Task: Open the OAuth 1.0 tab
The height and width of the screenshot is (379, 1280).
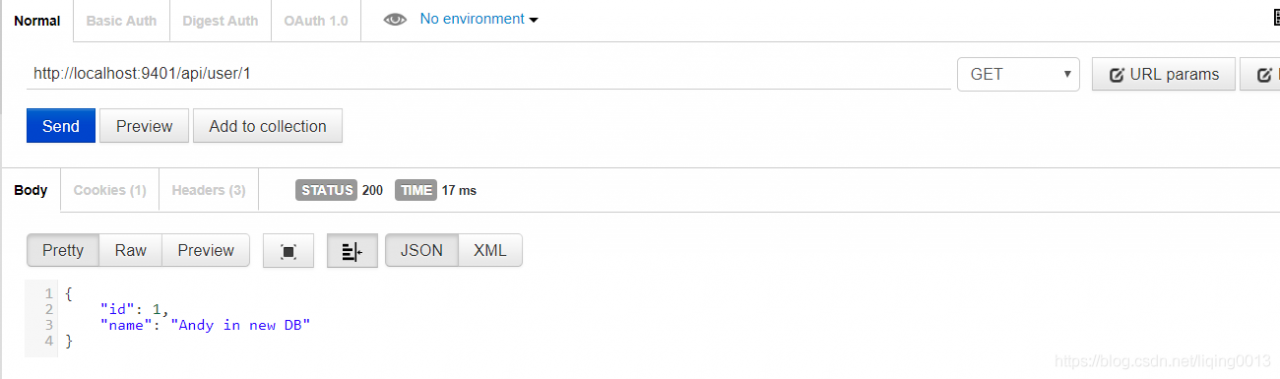Action: pos(316,21)
